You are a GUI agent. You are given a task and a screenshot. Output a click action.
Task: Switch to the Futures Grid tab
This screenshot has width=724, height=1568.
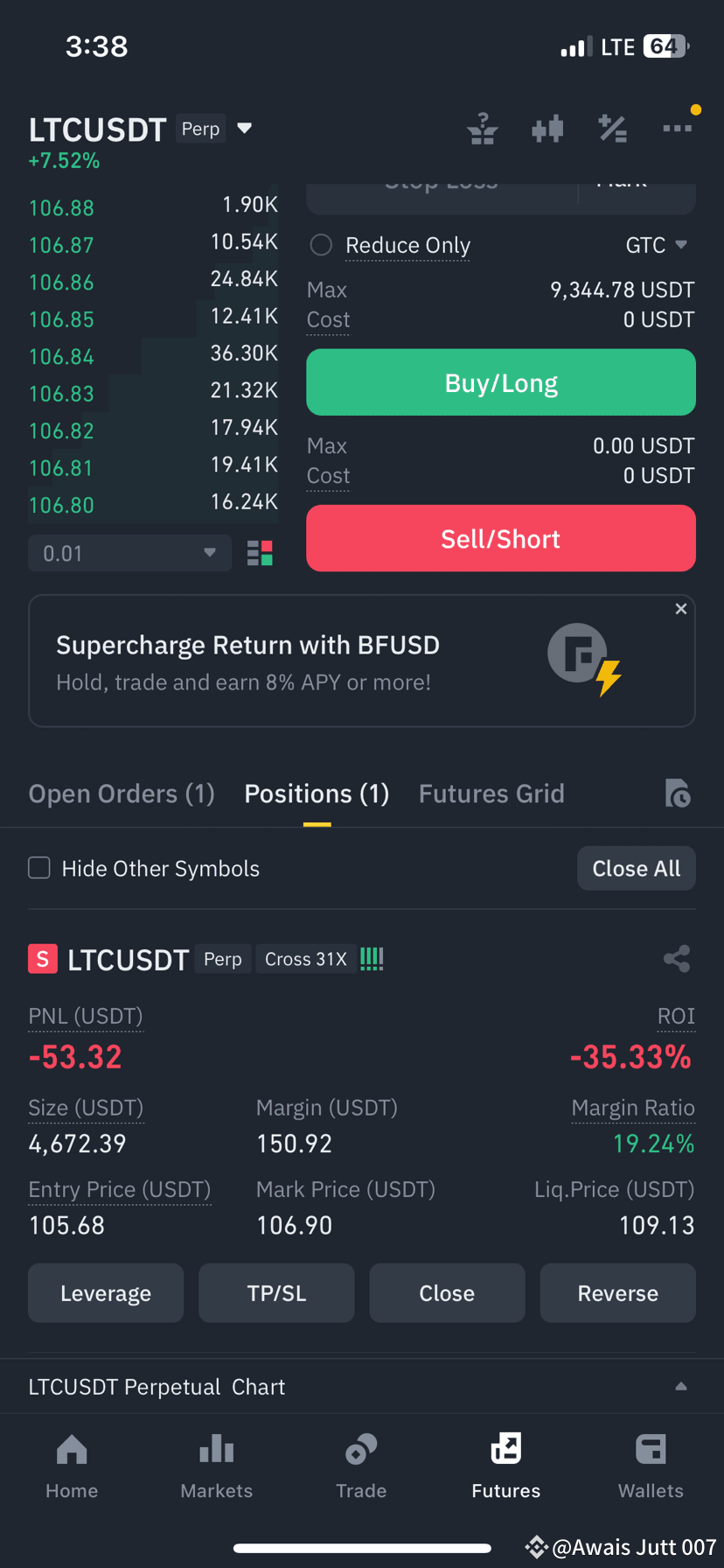click(491, 794)
